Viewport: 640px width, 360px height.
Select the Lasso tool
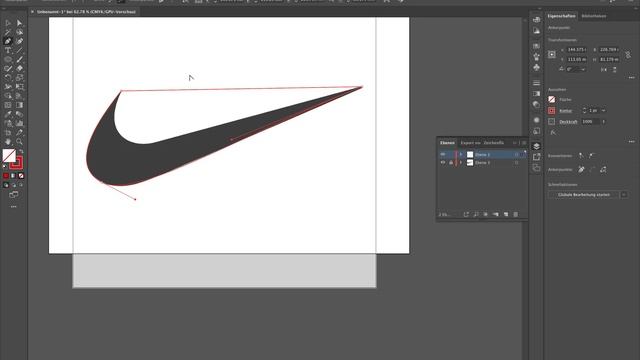pos(19,32)
